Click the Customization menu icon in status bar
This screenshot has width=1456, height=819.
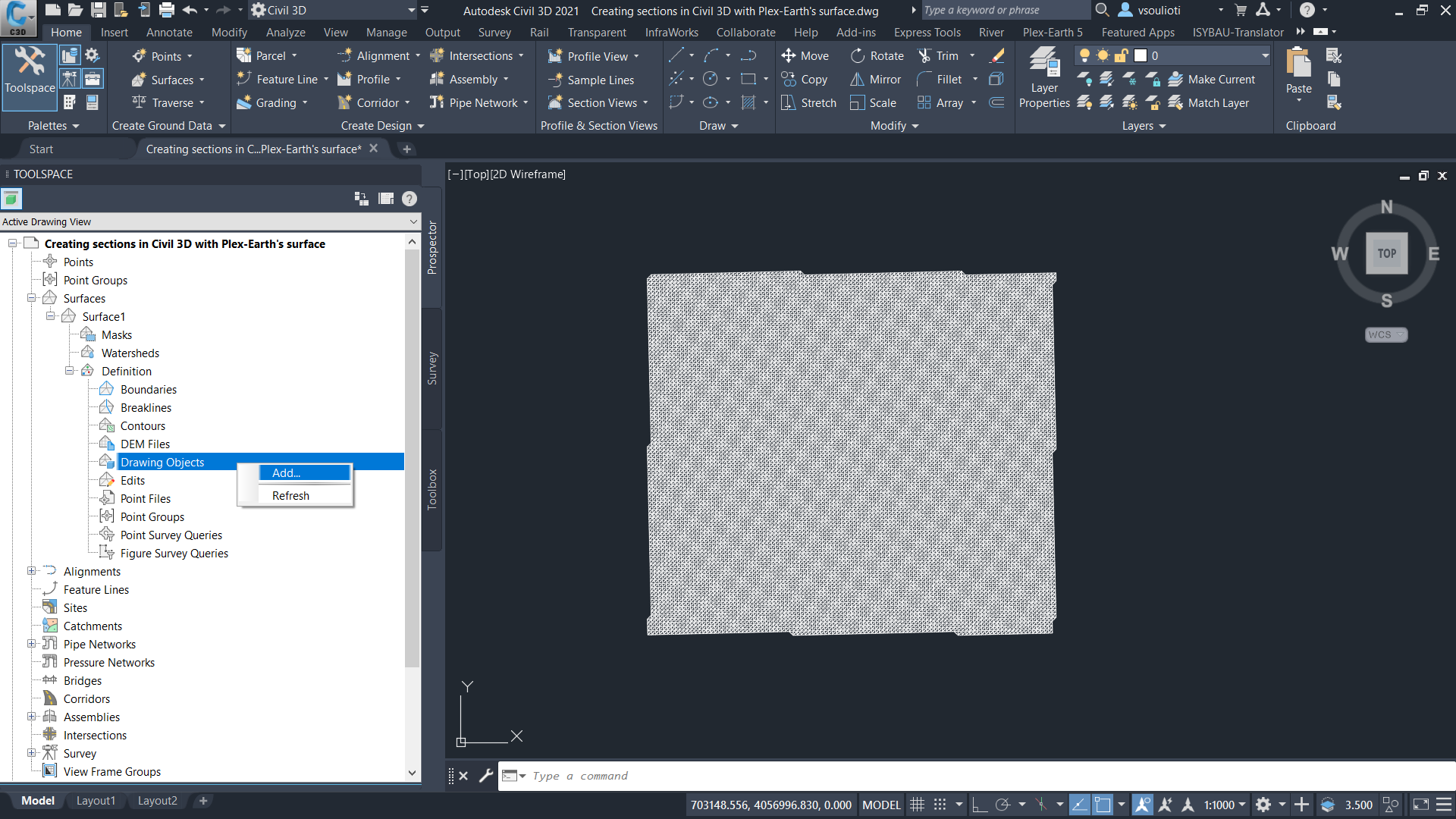[x=1444, y=805]
